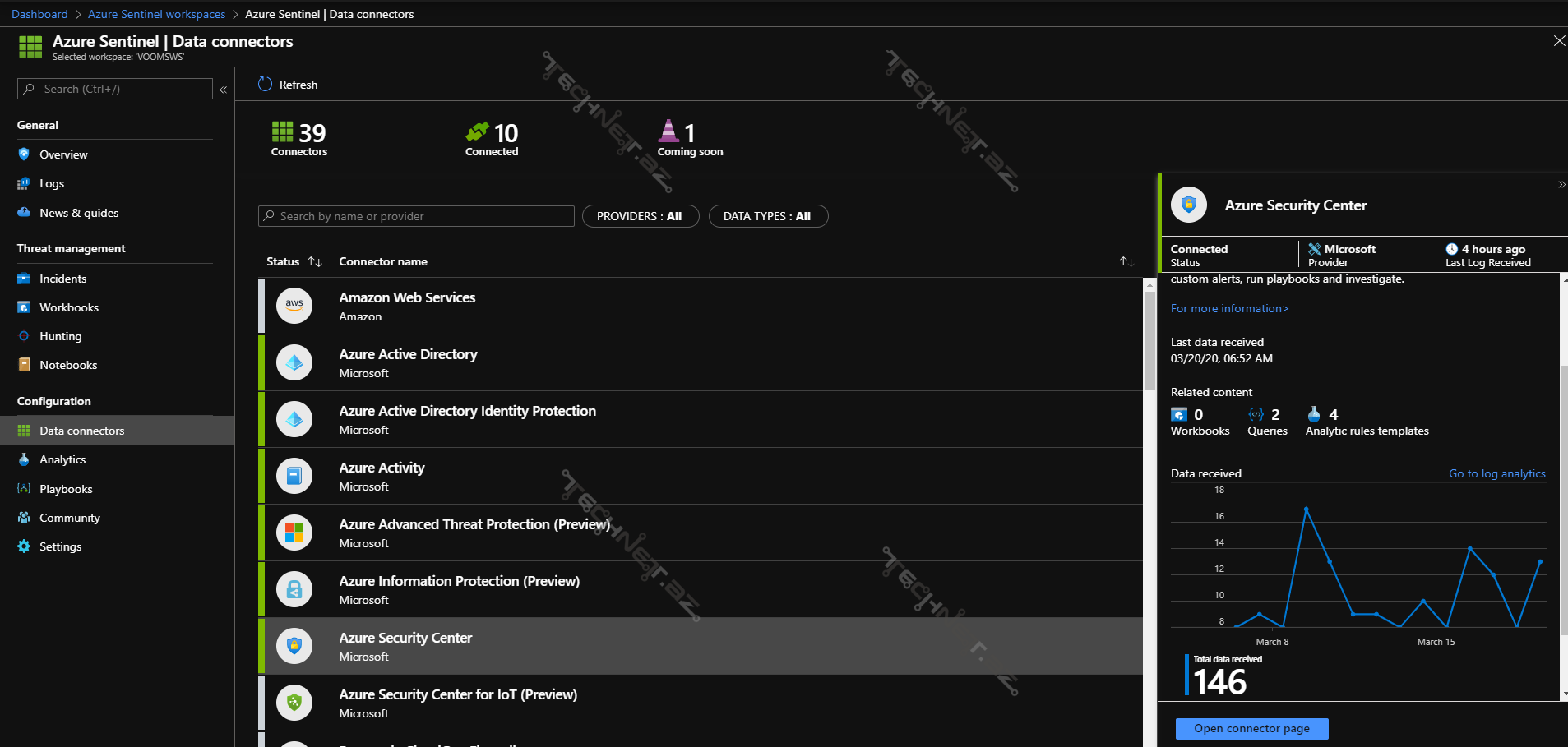Go to Analytics in the sidebar
Image resolution: width=1568 pixels, height=747 pixels.
[x=62, y=459]
